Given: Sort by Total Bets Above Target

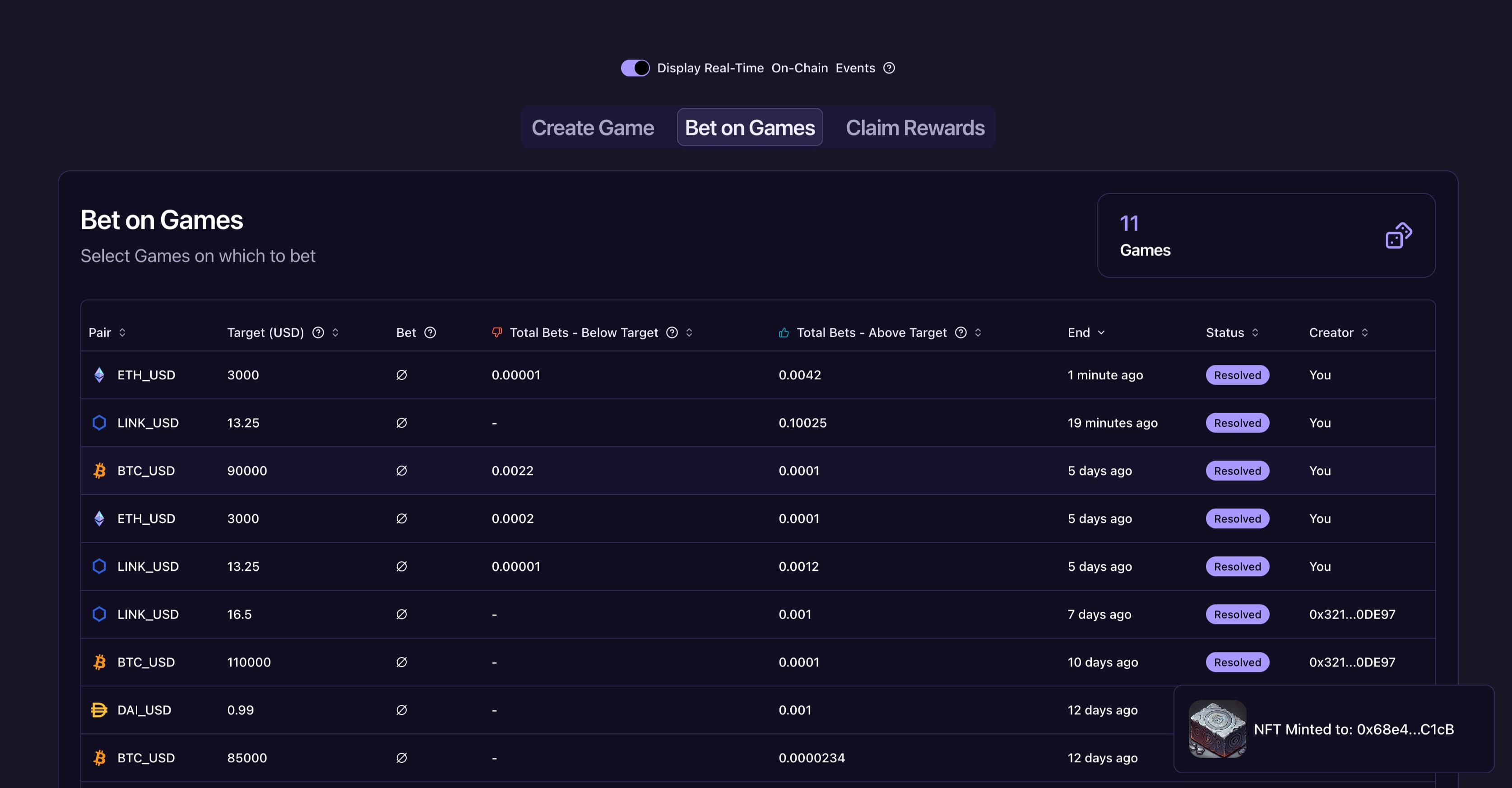Looking at the screenshot, I should (x=978, y=333).
